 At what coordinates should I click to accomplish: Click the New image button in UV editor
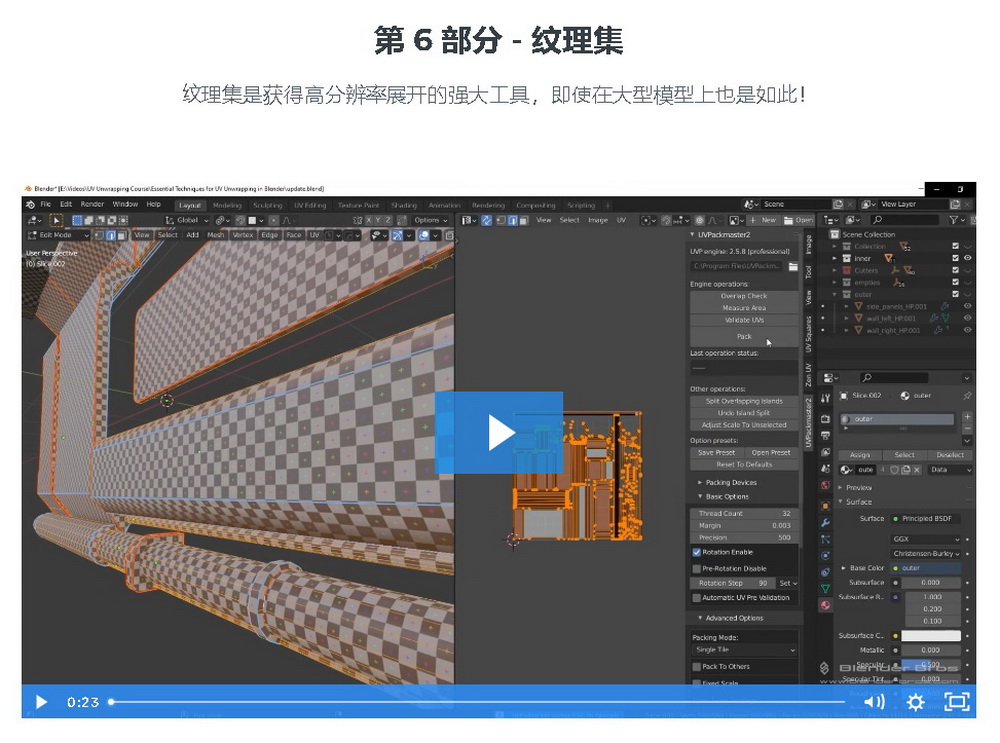(x=763, y=220)
